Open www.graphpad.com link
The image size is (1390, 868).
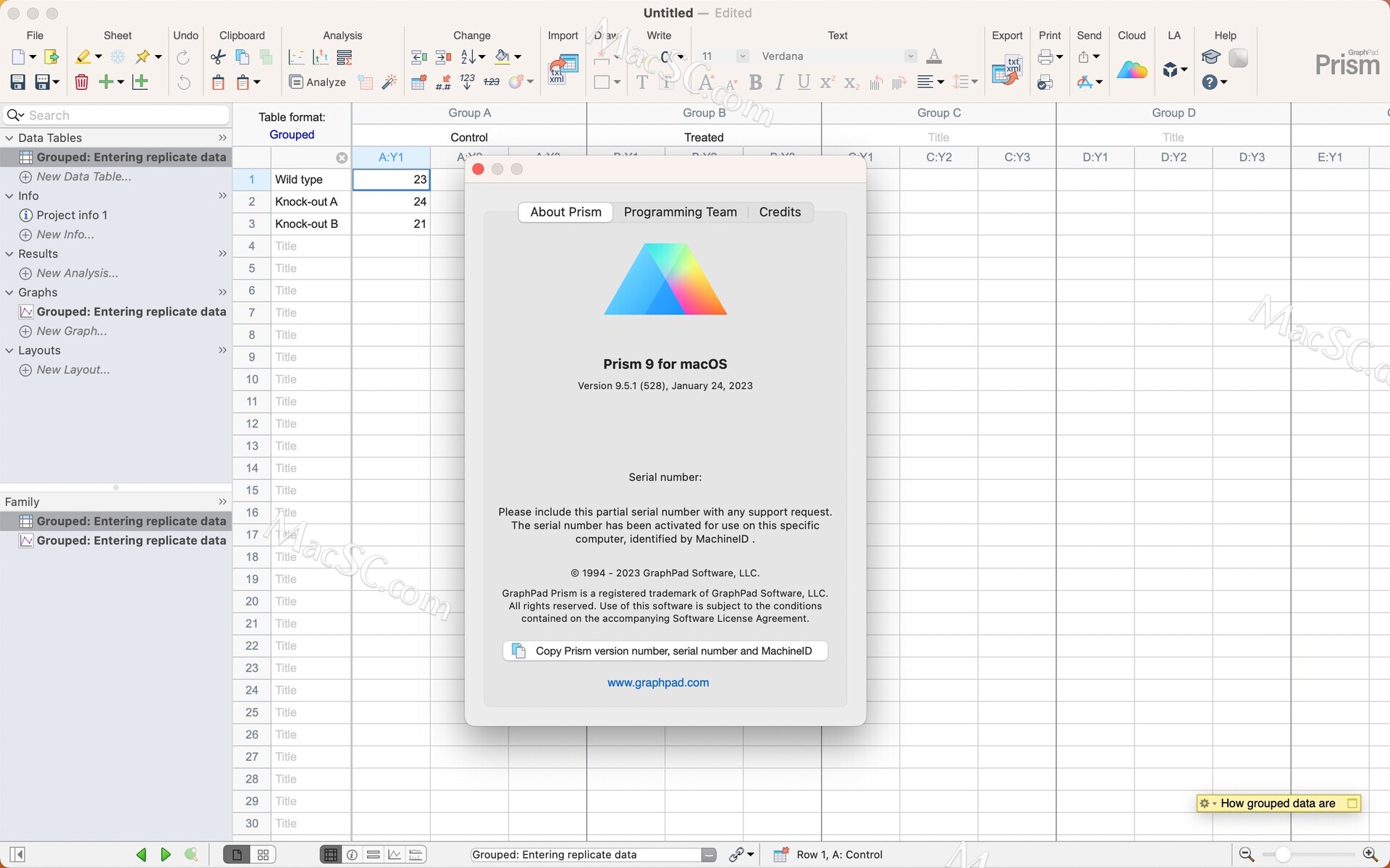[x=657, y=683]
